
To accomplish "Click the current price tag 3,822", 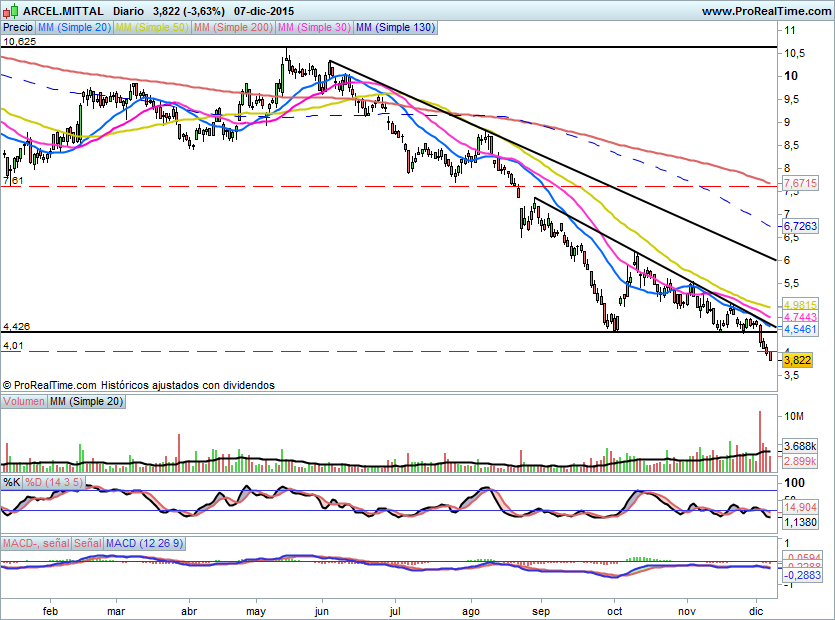I will pos(797,360).
